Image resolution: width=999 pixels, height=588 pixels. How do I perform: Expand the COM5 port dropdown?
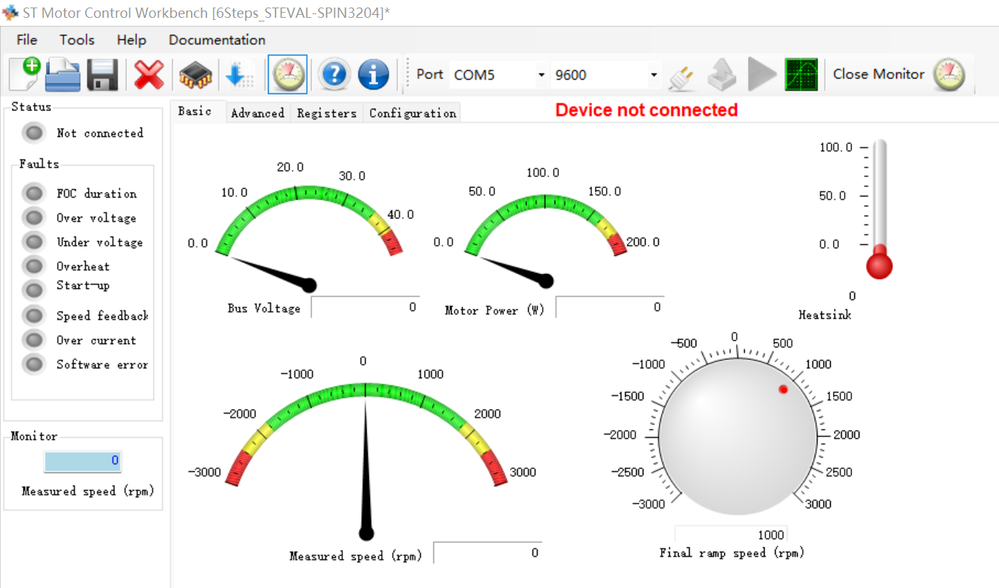tap(541, 75)
